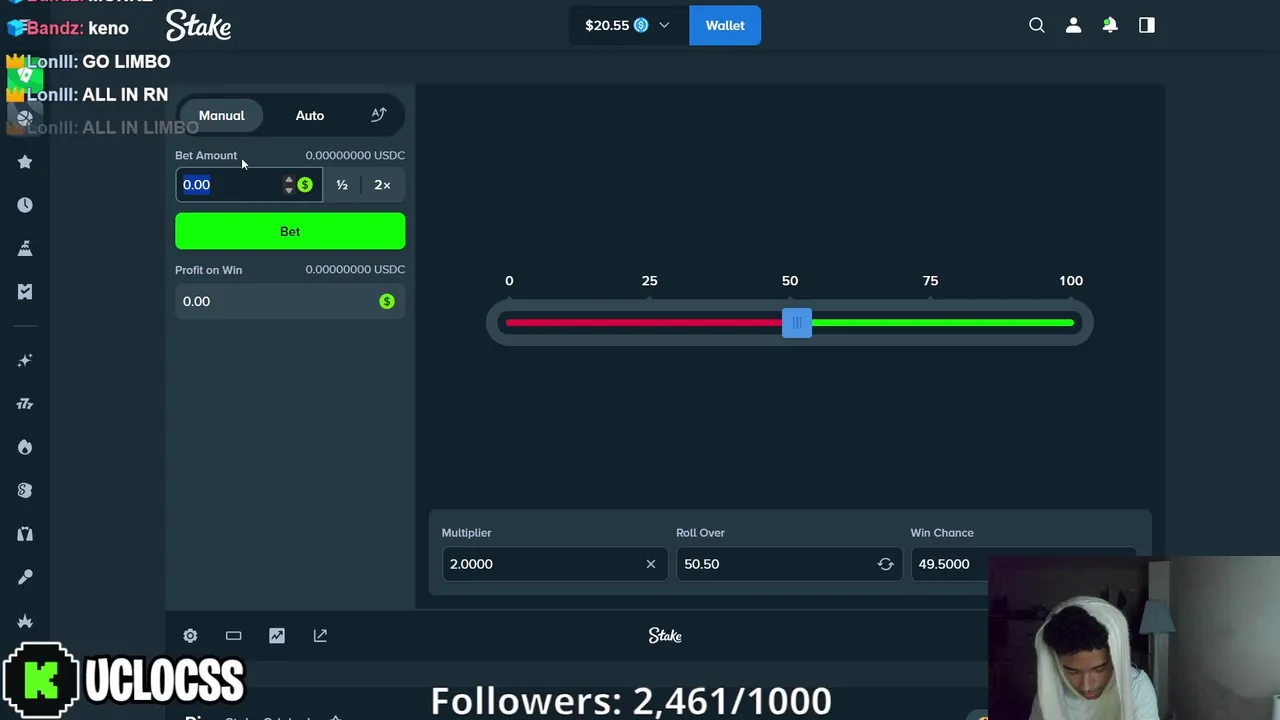Focus the Roll Over 50.50 field

788,564
